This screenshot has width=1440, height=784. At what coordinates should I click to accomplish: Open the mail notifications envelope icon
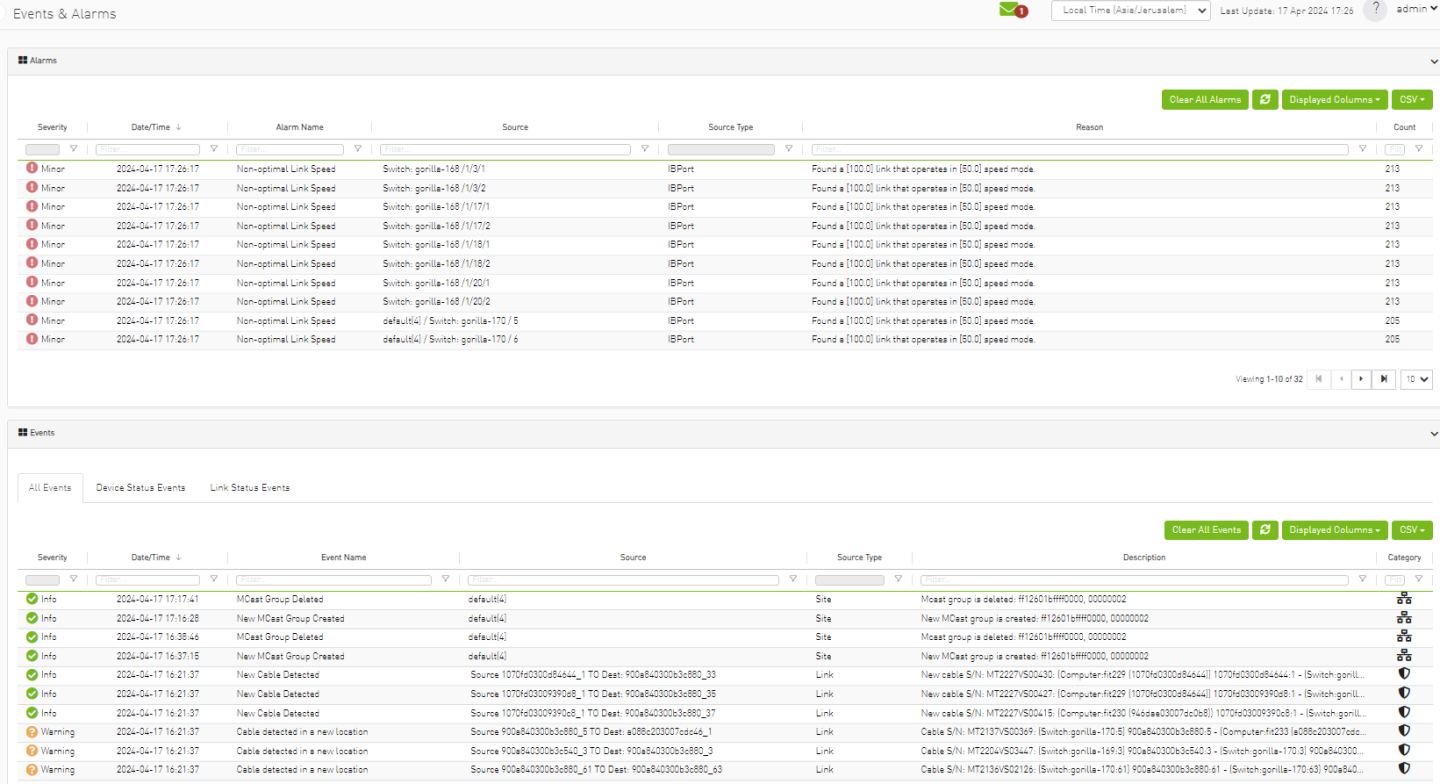pos(1011,10)
